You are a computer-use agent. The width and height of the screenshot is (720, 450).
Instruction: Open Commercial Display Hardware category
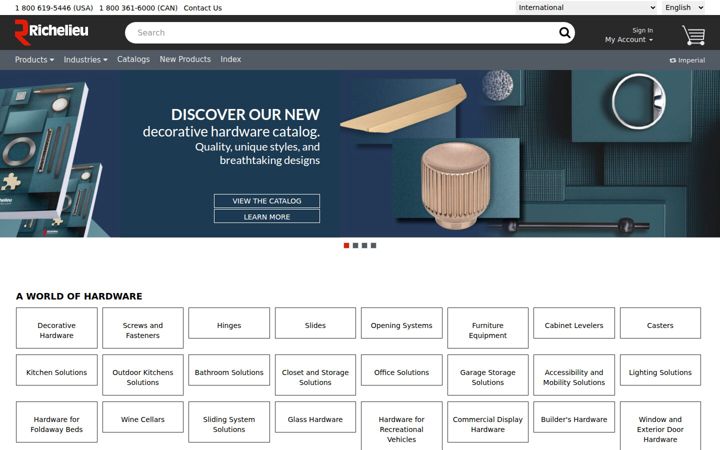488,422
